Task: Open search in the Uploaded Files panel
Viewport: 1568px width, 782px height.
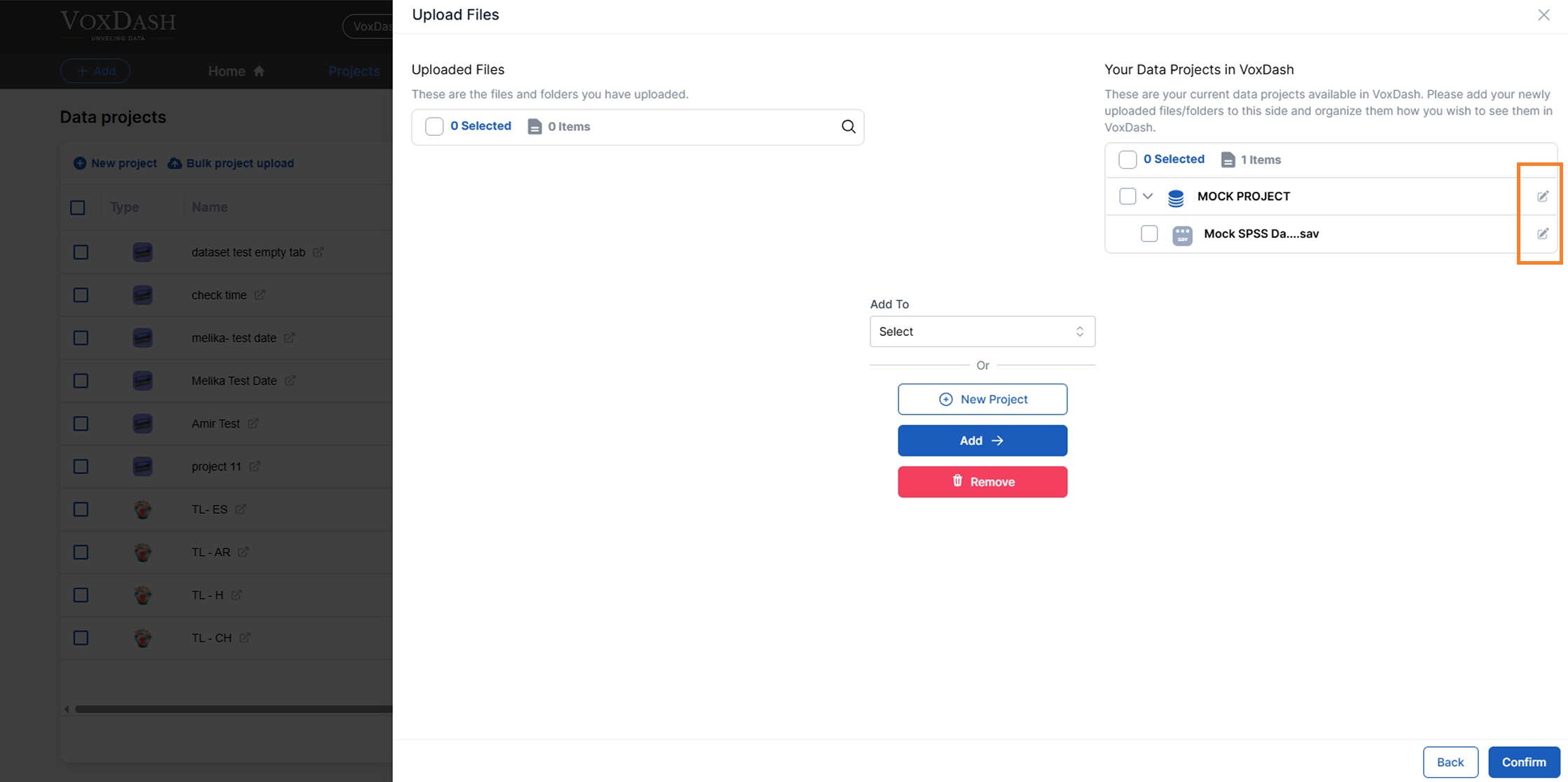Action: (x=848, y=127)
